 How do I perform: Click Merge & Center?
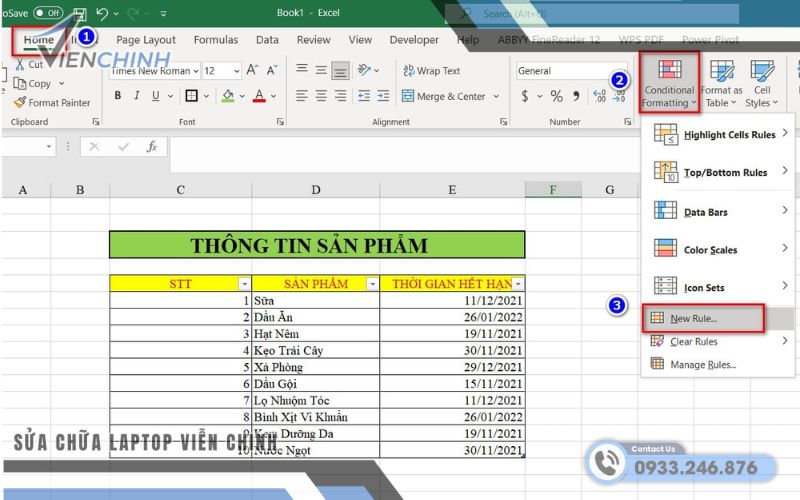pyautogui.click(x=443, y=96)
